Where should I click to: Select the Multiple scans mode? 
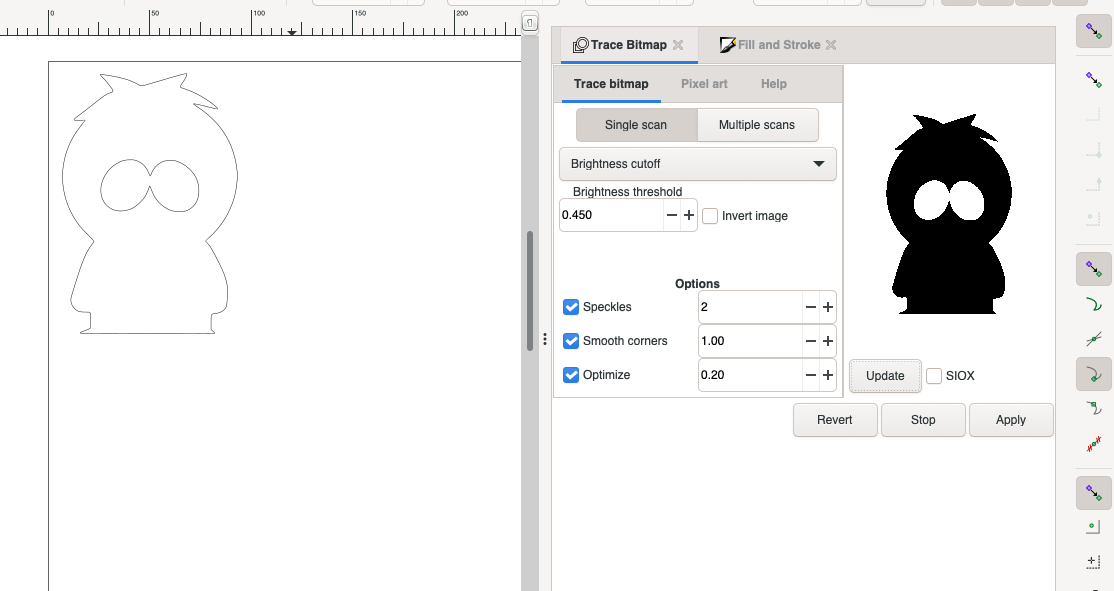coord(756,125)
